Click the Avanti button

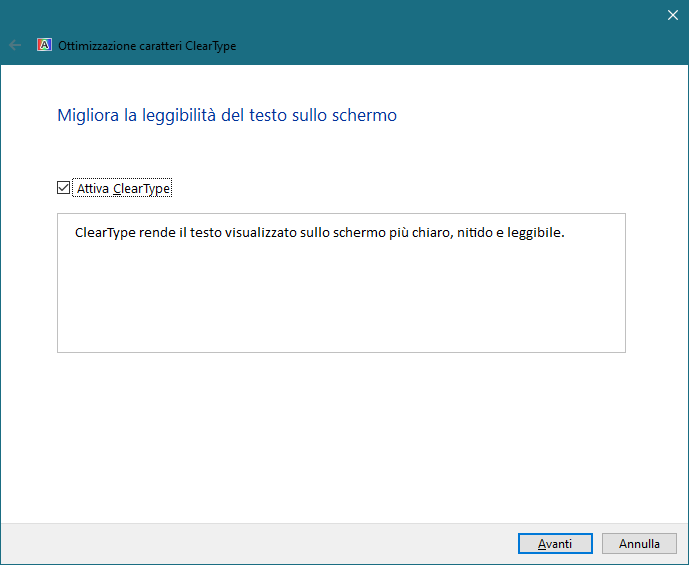(555, 543)
